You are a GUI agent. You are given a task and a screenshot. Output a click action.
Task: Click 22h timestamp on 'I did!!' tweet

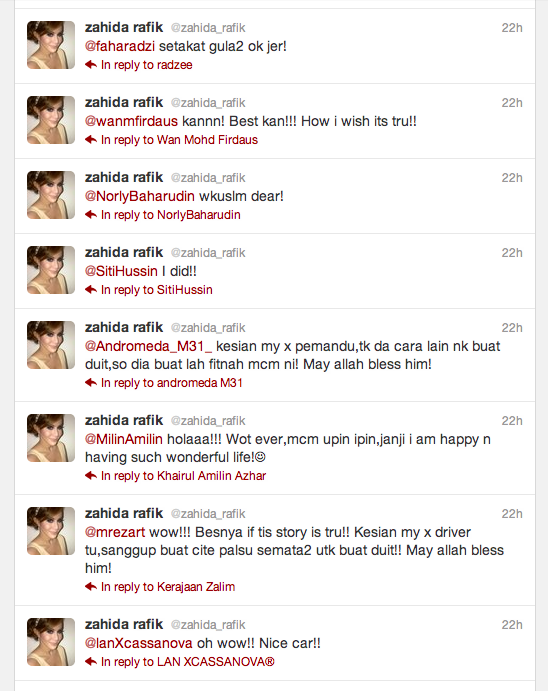point(512,253)
